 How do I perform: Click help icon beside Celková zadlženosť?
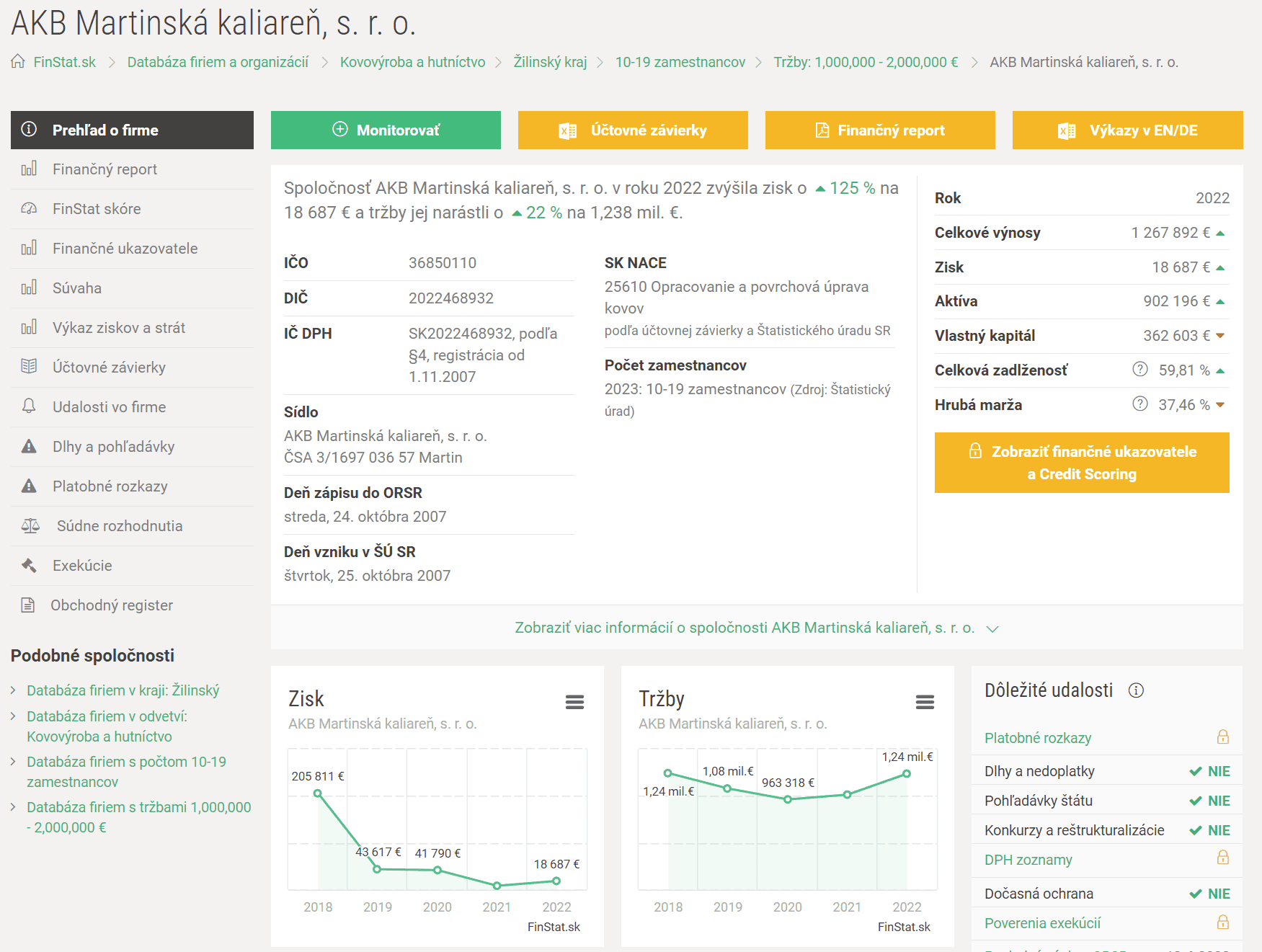coord(1139,370)
